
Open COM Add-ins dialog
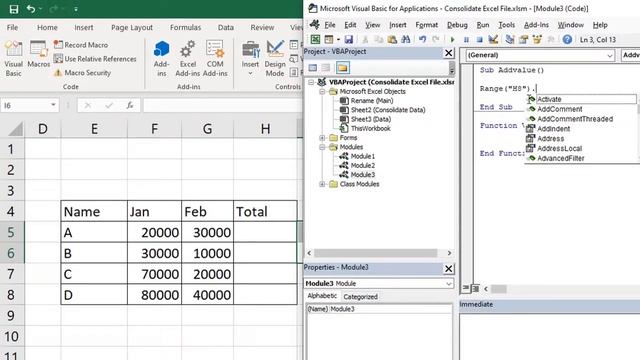point(215,59)
